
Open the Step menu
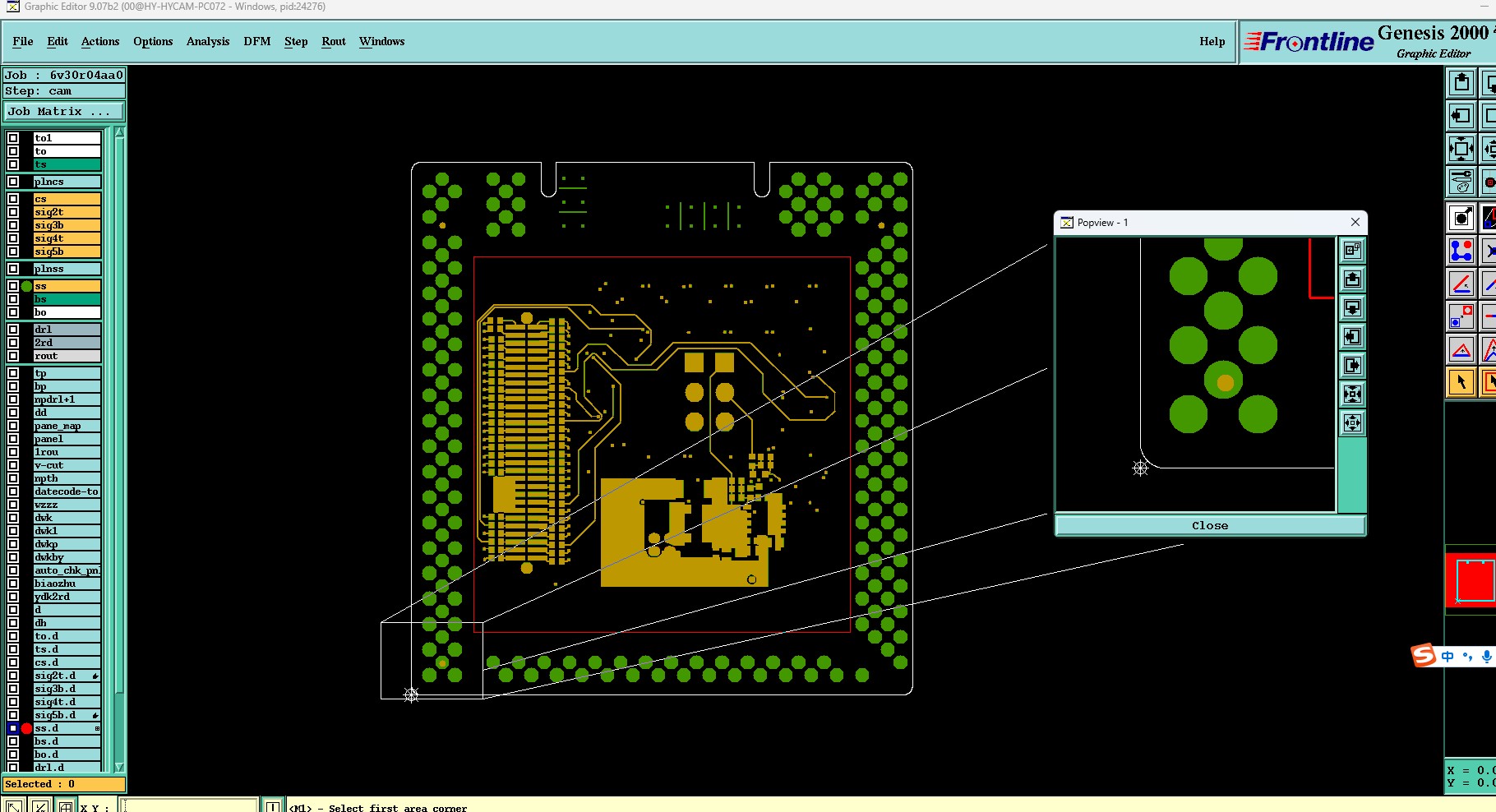click(296, 41)
